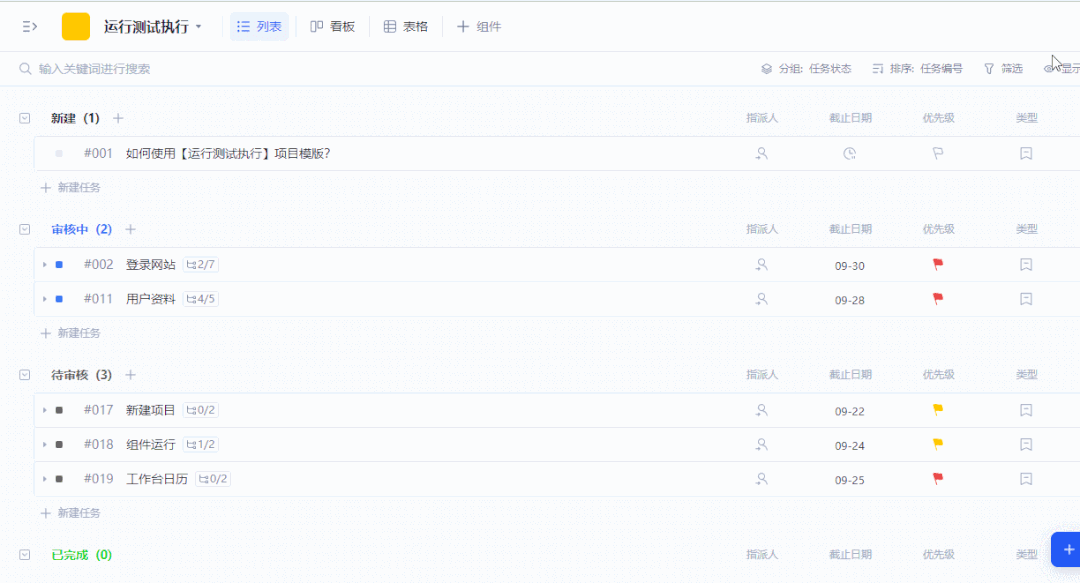Toggle the checkbox beside the 新建 group

[24, 118]
